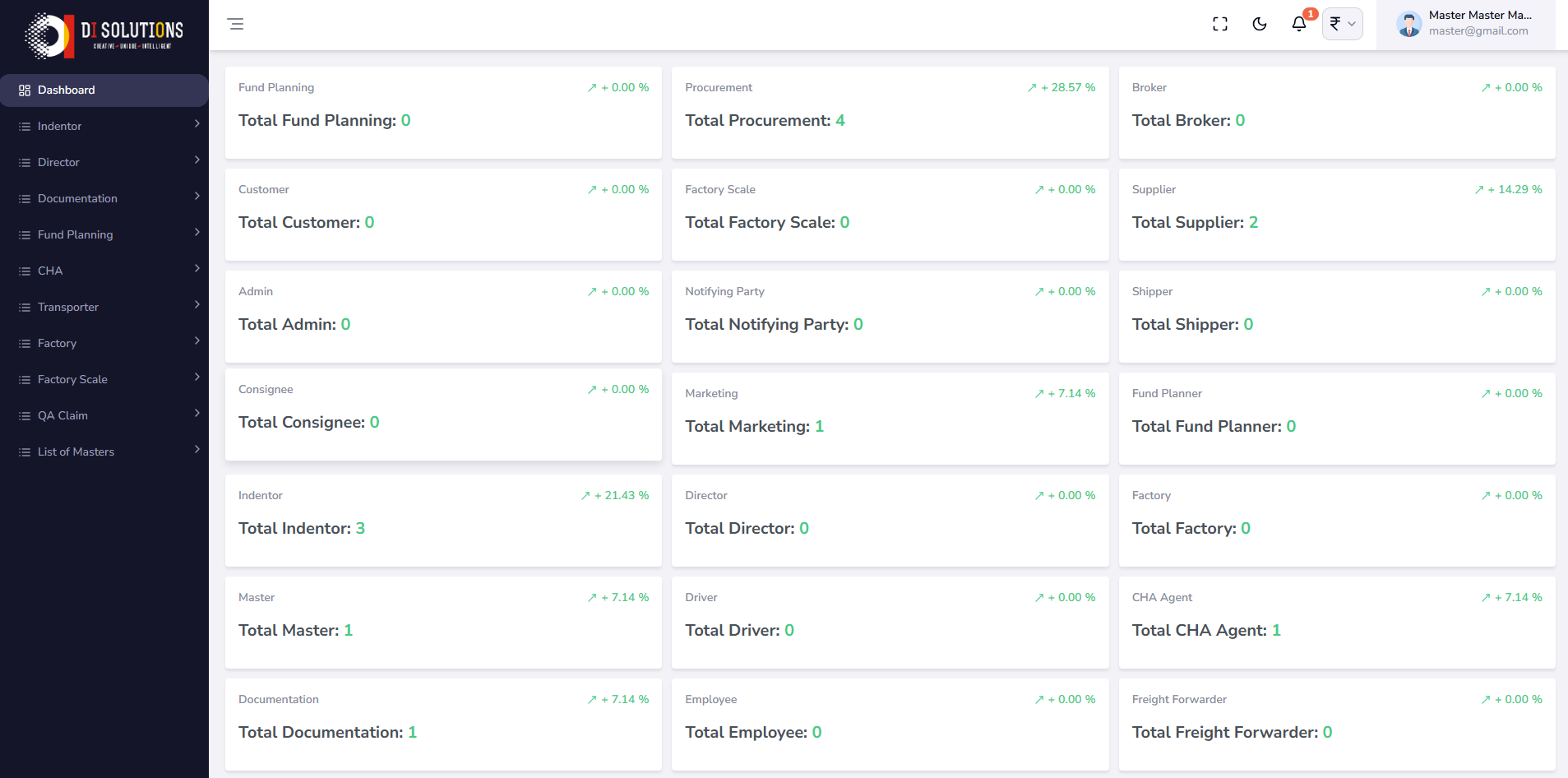Expand the Indentor sidebar chevron
The image size is (1568, 778).
coord(197,124)
